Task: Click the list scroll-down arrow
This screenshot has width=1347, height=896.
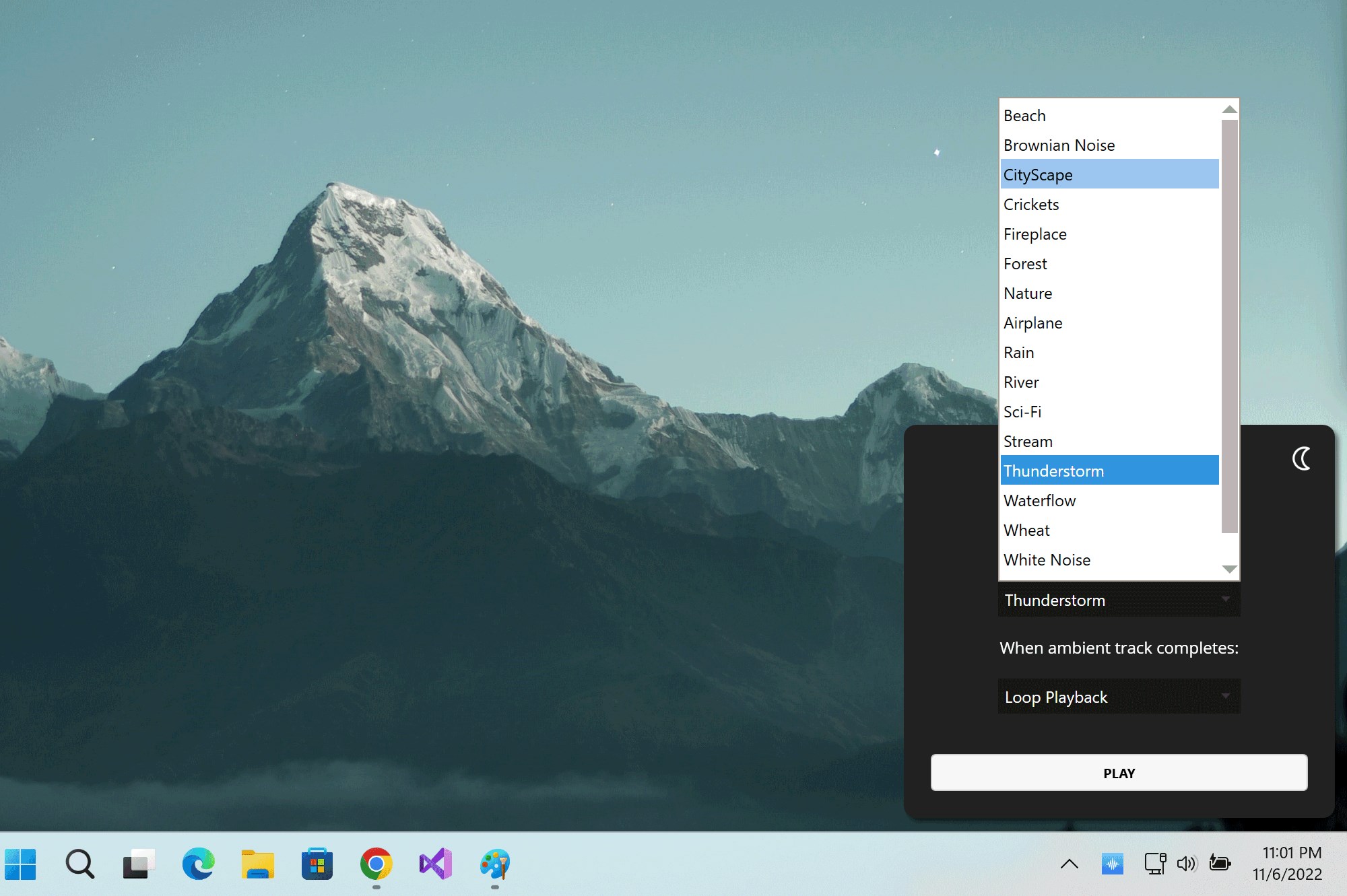Action: (1229, 570)
